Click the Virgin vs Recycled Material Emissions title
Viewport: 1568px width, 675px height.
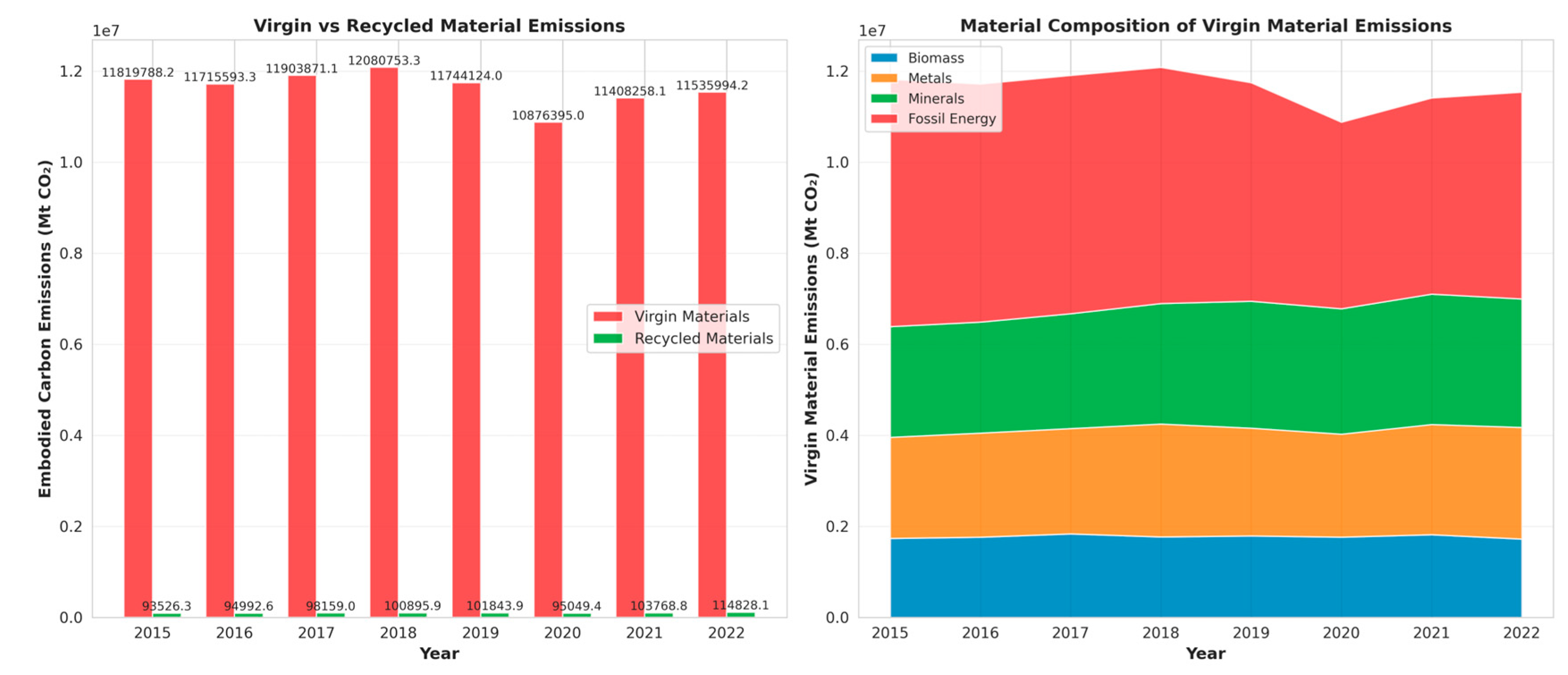[439, 25]
